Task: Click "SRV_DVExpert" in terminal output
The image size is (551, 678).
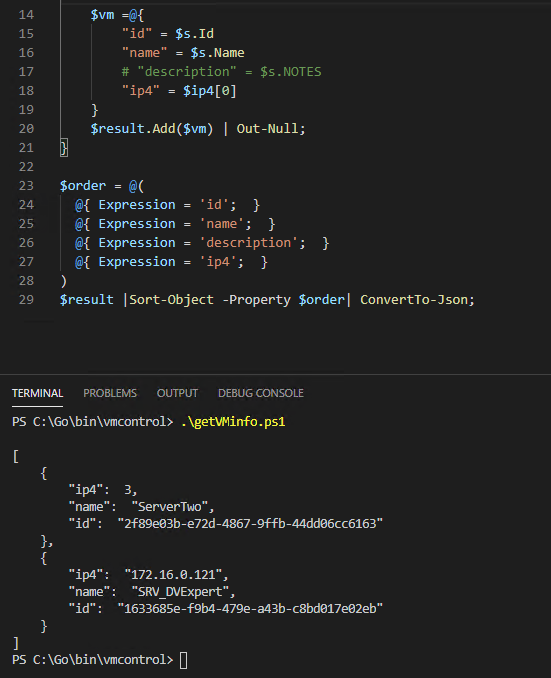Action: coord(180,592)
